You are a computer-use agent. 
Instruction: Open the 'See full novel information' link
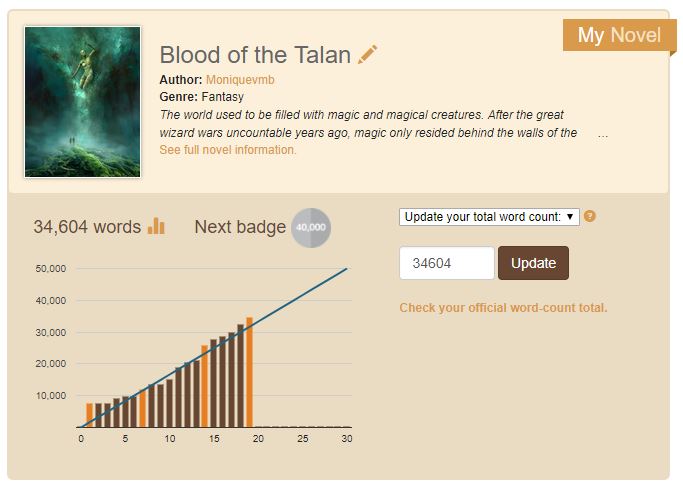(228, 150)
